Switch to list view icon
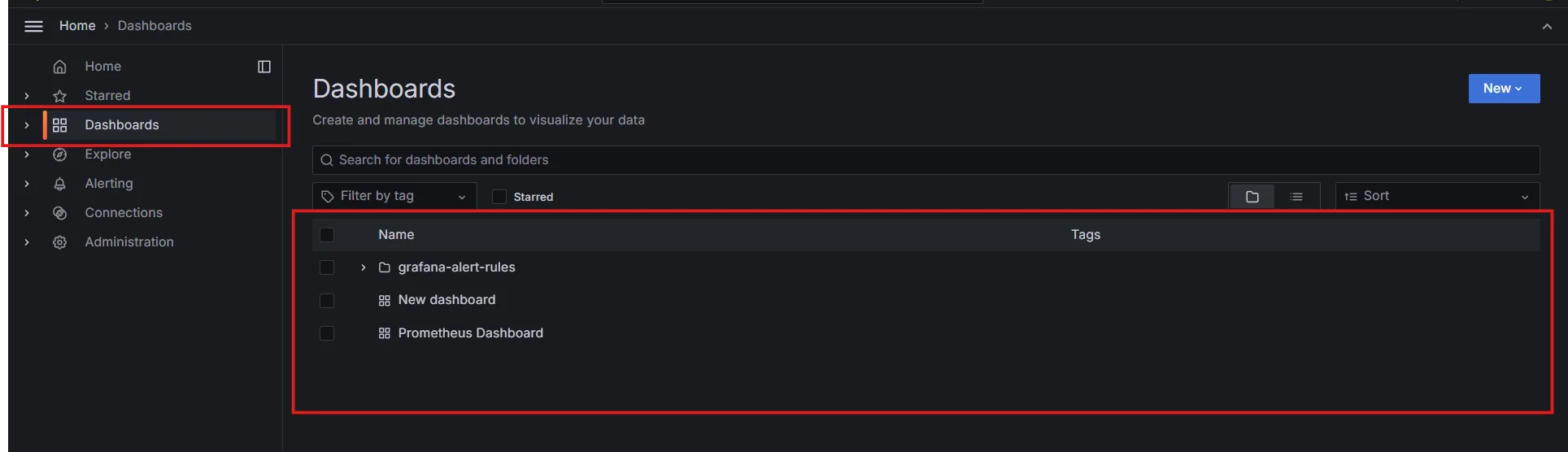 click(1296, 197)
